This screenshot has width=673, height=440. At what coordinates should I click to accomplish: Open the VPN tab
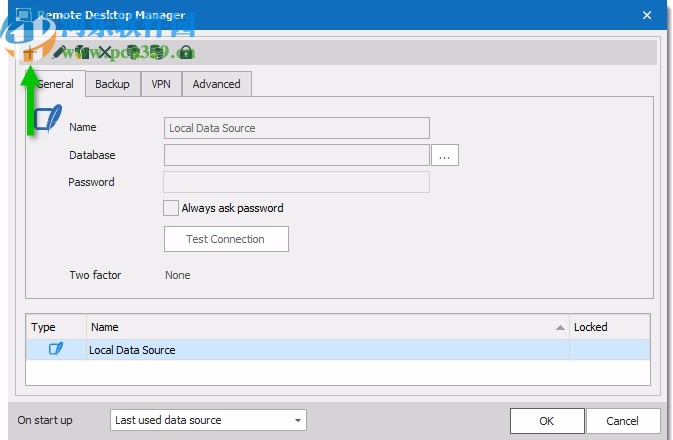161,84
